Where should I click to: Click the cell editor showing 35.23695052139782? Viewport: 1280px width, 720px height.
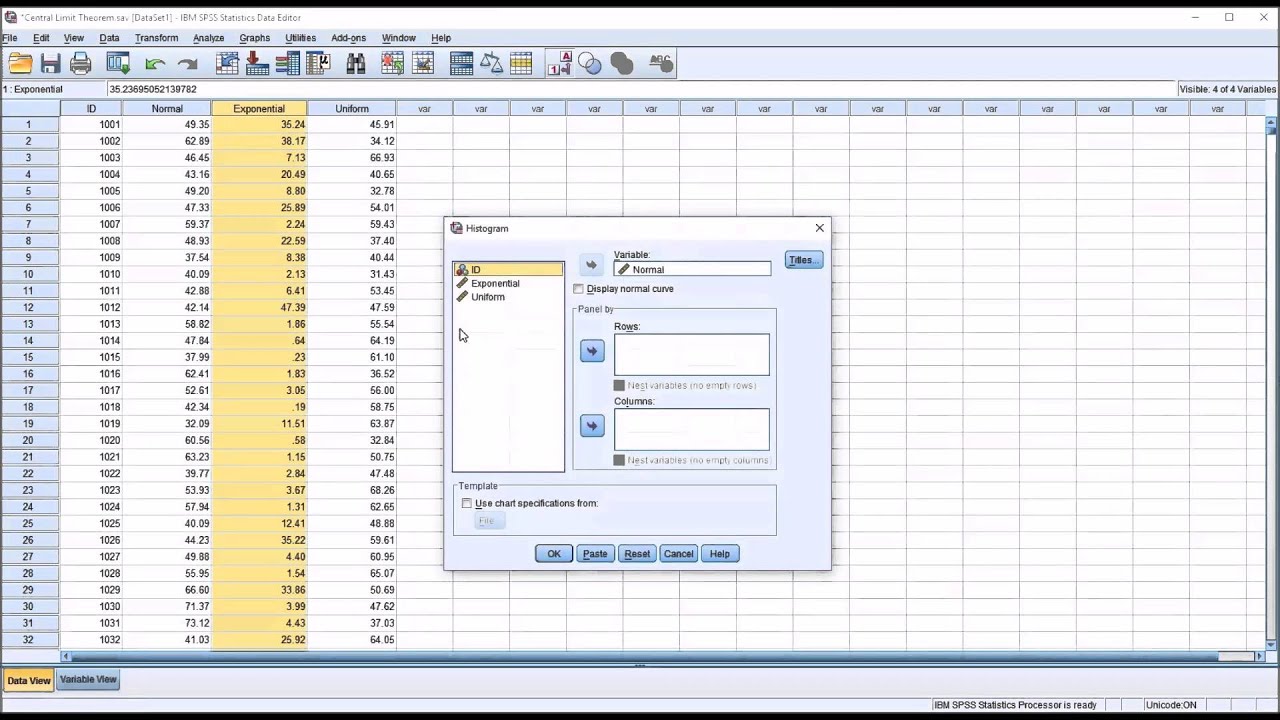coord(640,89)
